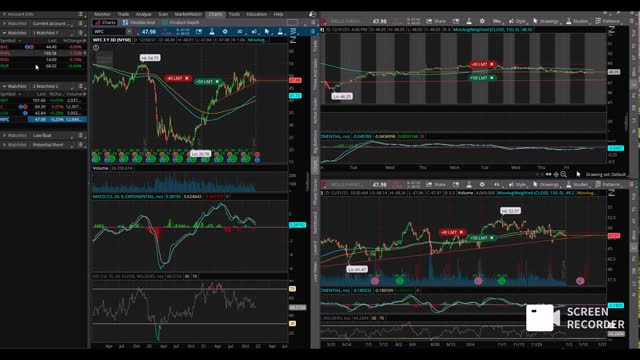
Task: Change the 3D timeframe on the left WFC chart
Action: 240,31
